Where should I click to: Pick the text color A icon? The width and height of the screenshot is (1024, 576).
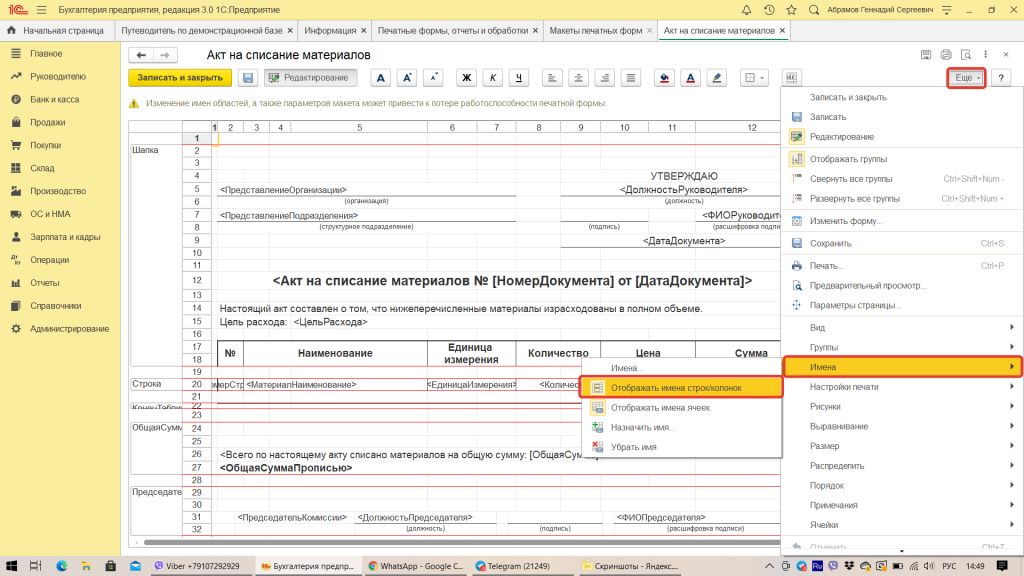(x=690, y=77)
